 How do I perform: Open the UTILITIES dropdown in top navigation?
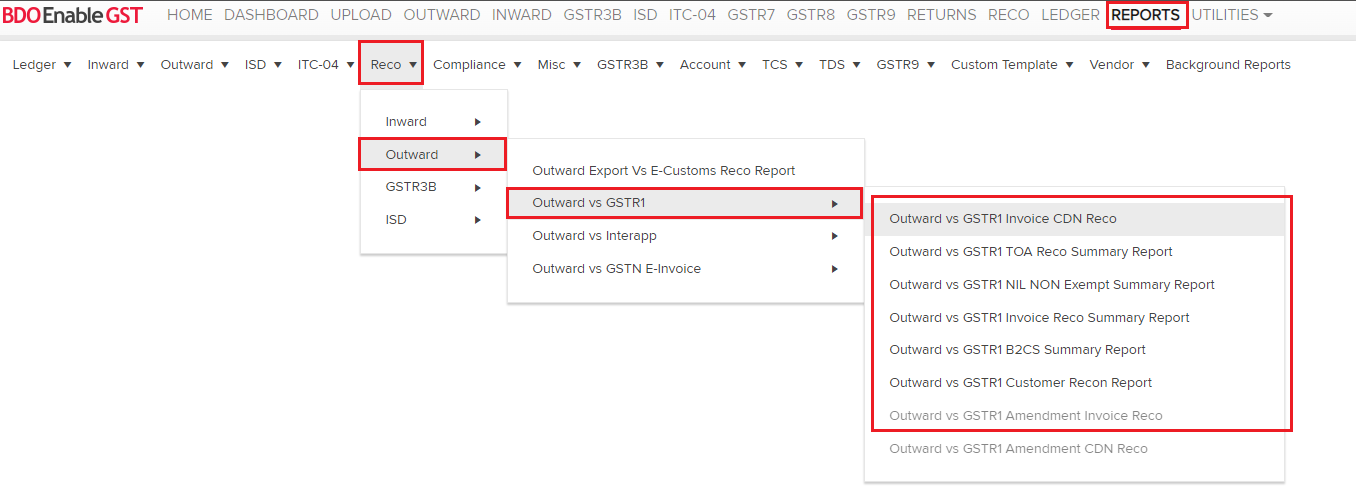click(x=1231, y=15)
